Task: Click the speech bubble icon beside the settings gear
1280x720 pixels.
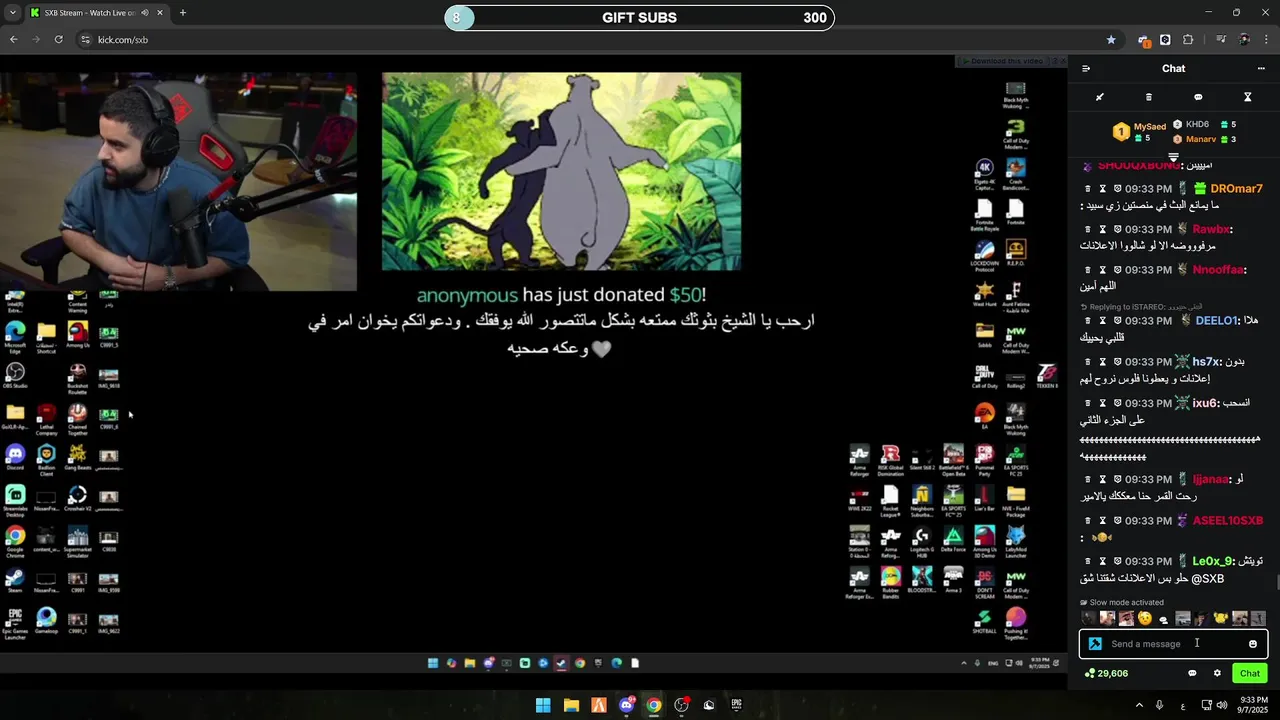Action: (x=1192, y=673)
